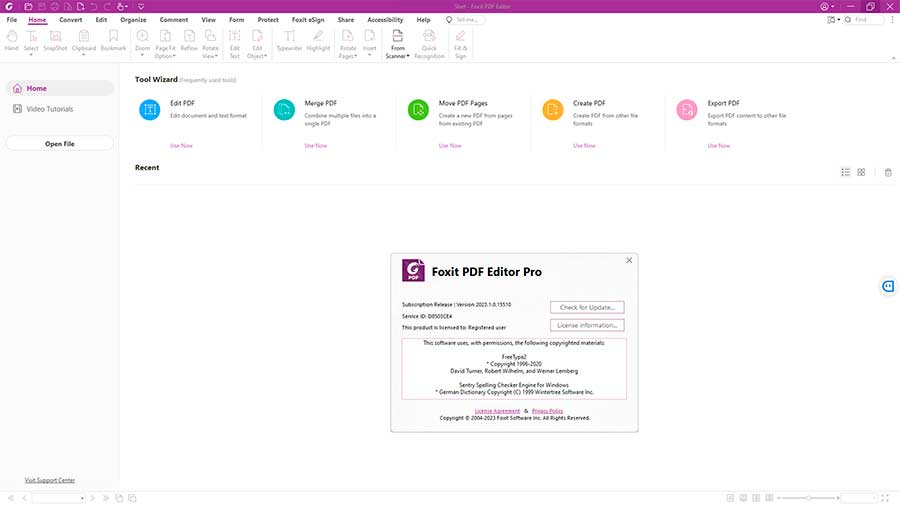Delete recent list with trash icon

coord(888,172)
